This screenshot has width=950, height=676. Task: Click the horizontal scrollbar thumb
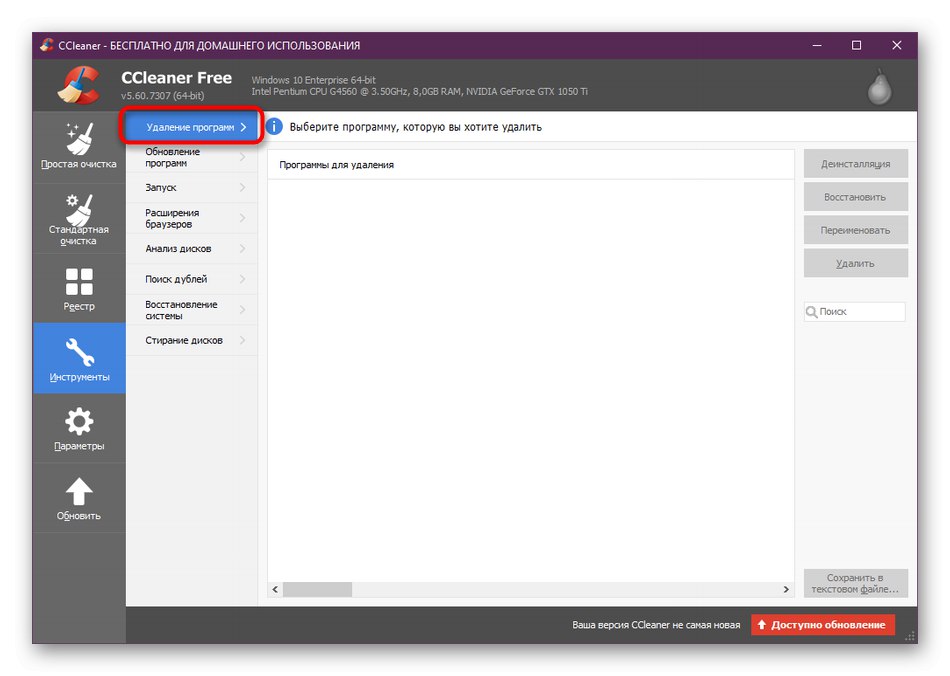tap(317, 589)
